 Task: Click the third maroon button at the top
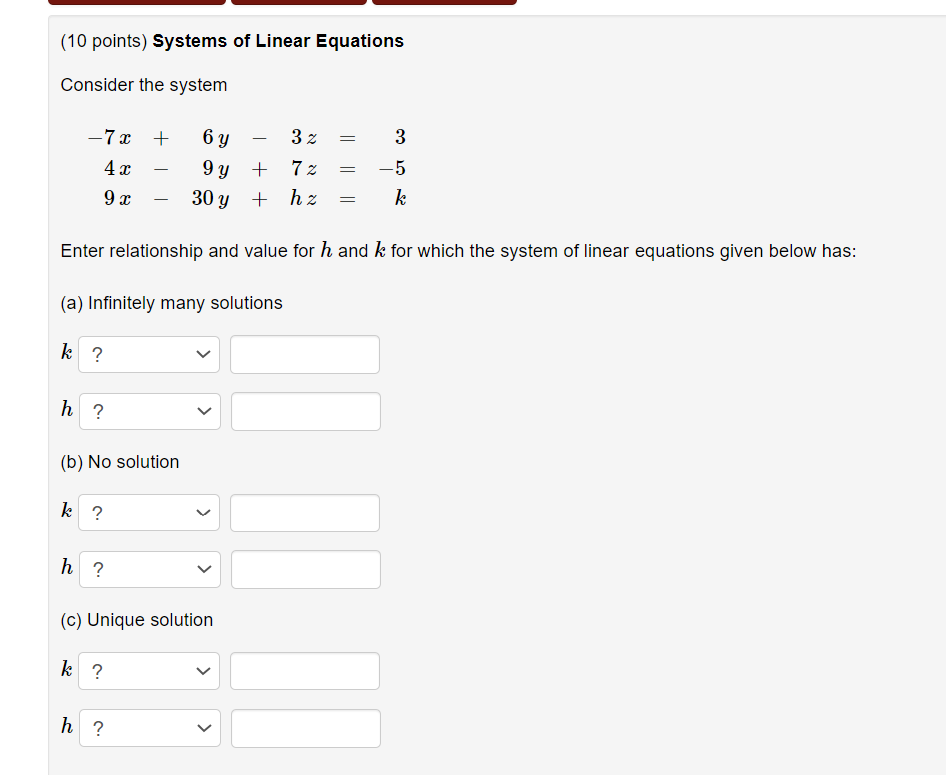444,2
